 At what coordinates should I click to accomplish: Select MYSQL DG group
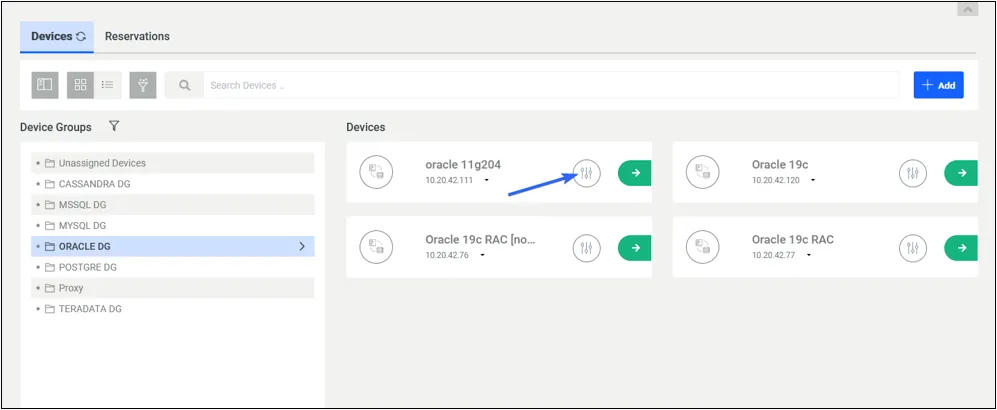click(172, 226)
